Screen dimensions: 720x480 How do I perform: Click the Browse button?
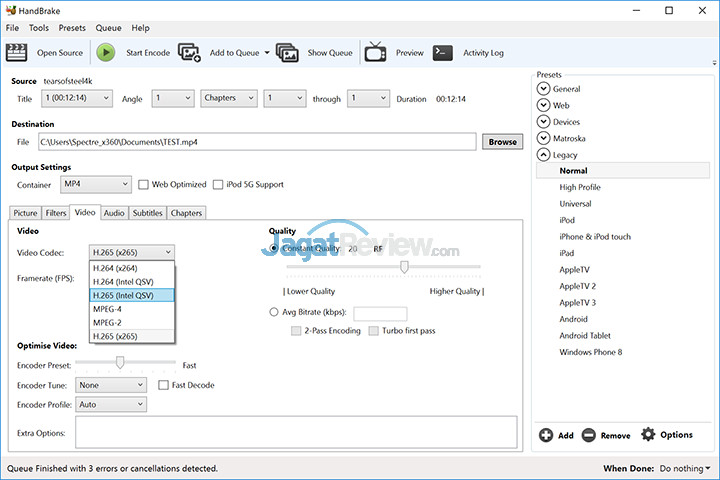point(502,142)
